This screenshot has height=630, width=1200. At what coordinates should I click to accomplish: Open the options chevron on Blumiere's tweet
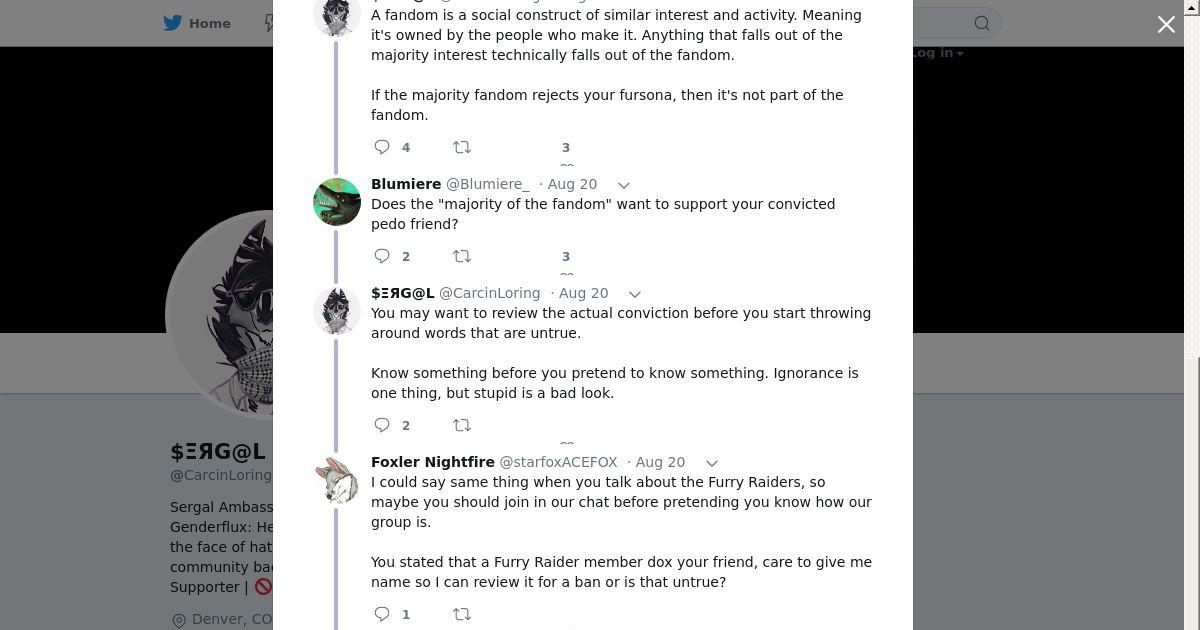pos(624,185)
